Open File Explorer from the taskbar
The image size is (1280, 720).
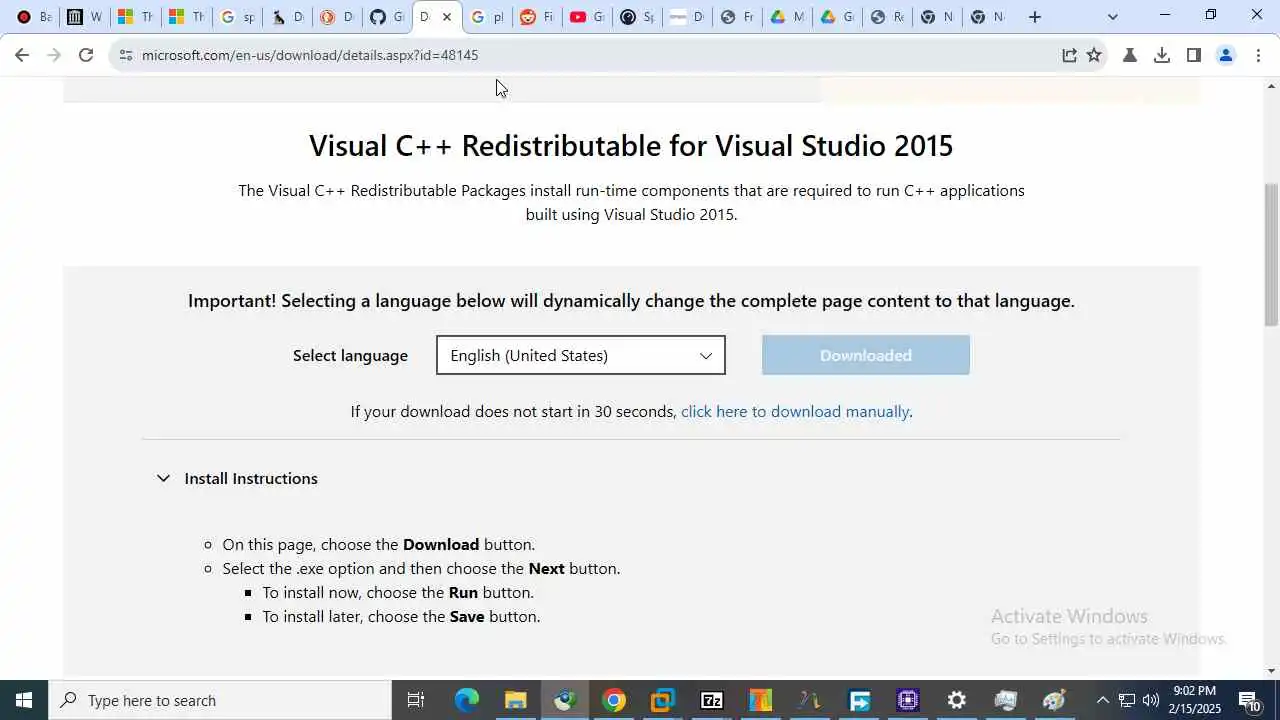click(x=516, y=700)
